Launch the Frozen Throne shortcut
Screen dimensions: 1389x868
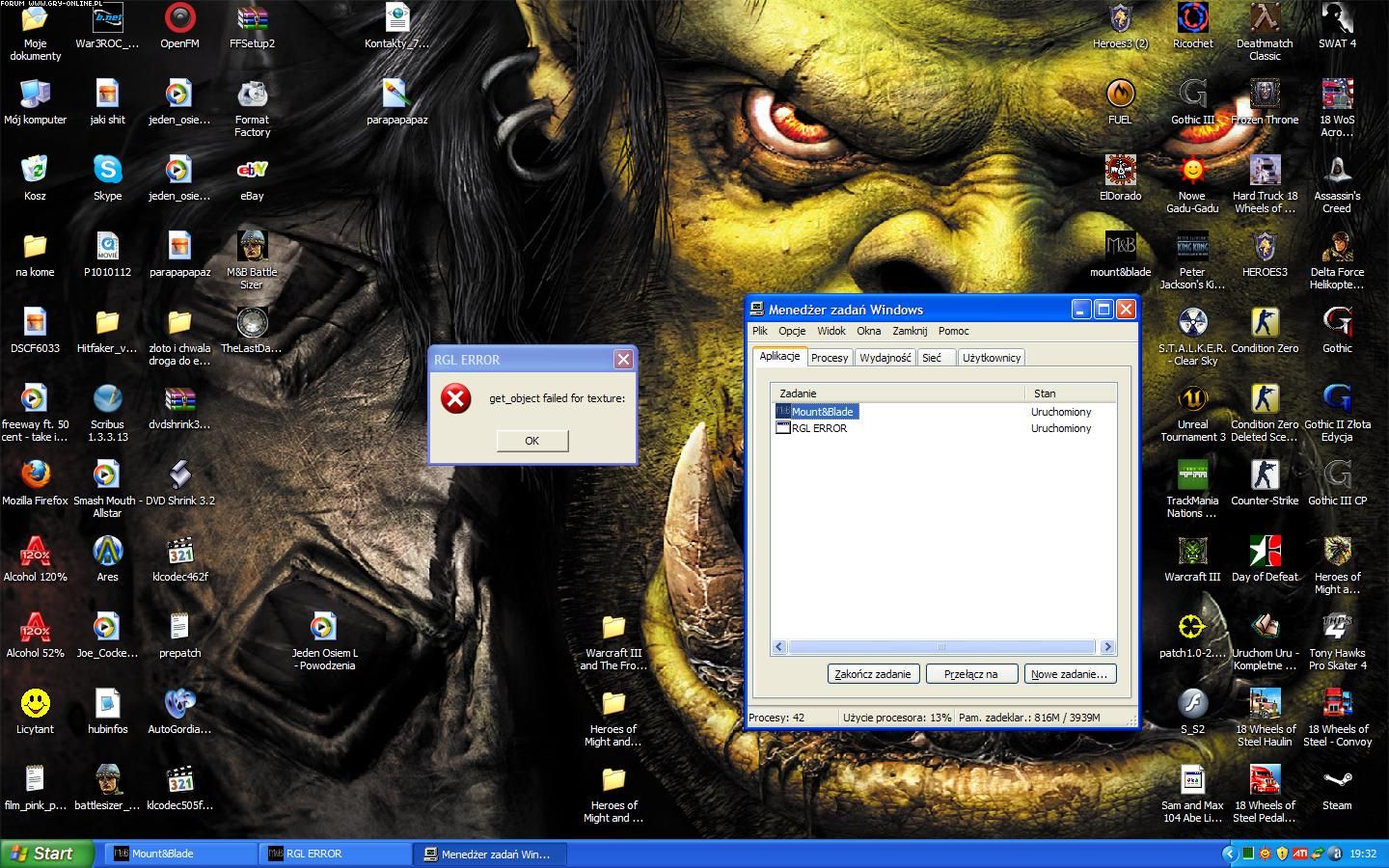pyautogui.click(x=1265, y=102)
